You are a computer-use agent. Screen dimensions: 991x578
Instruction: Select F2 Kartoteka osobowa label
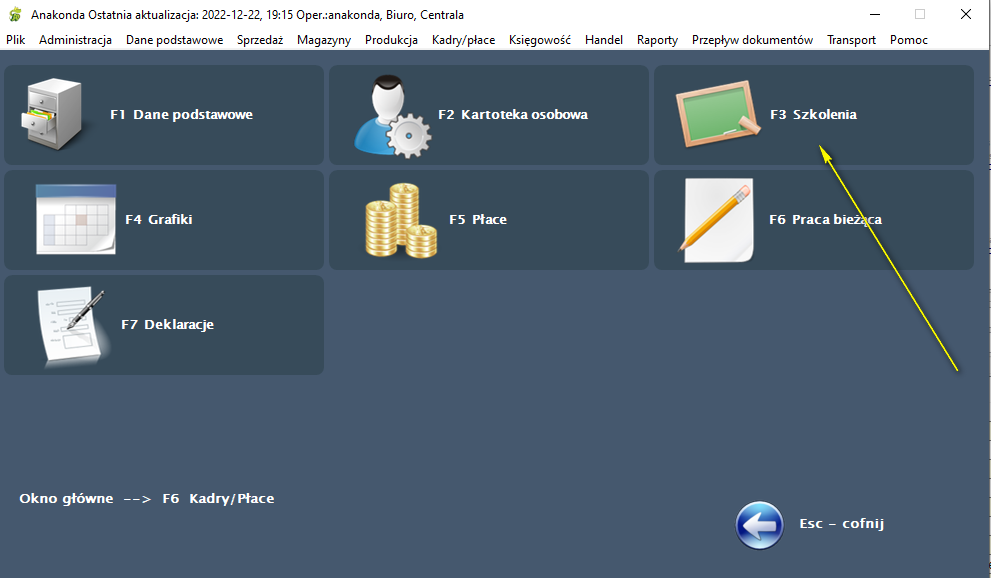513,114
